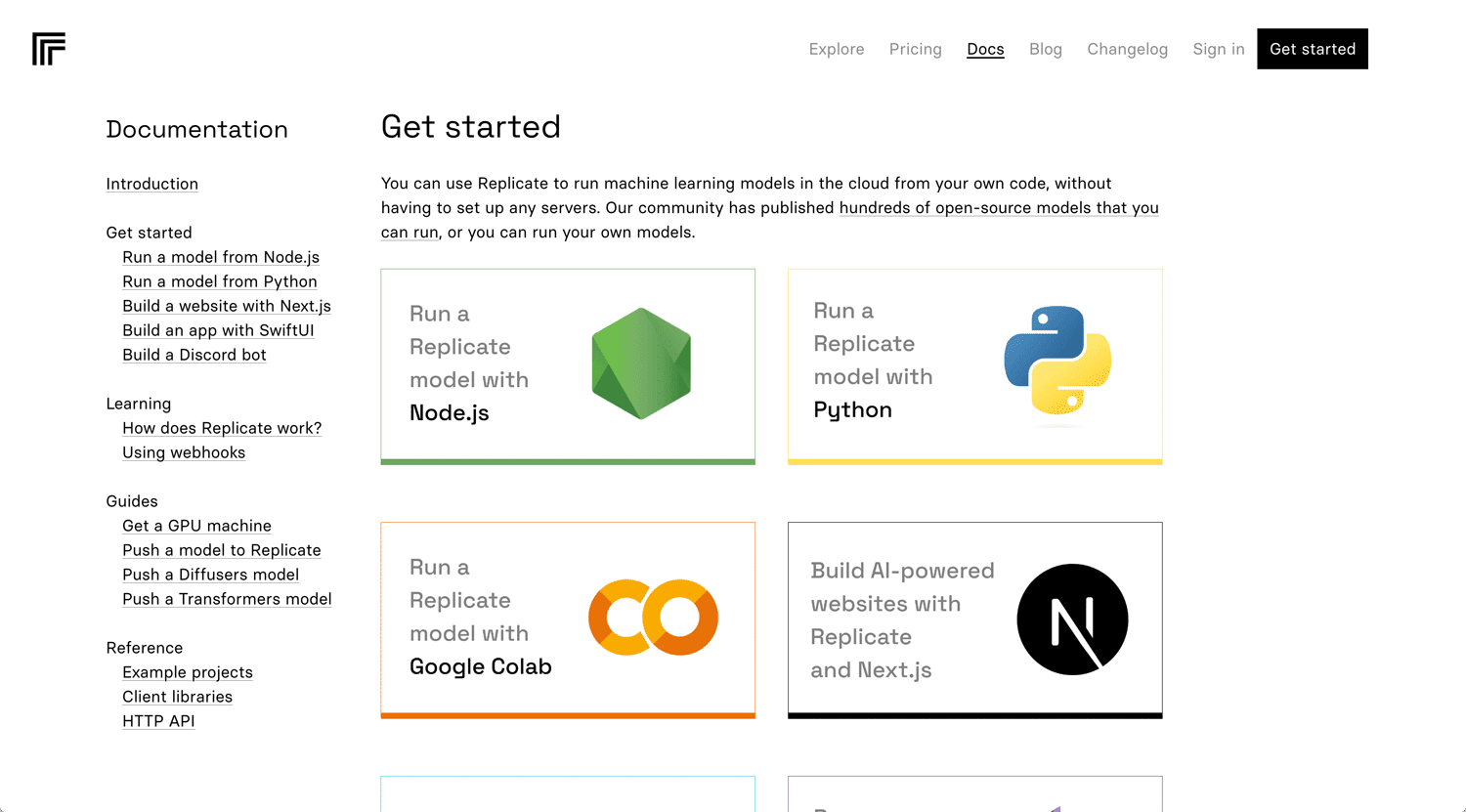View the Changelog page
This screenshot has width=1466, height=812.
click(x=1128, y=49)
